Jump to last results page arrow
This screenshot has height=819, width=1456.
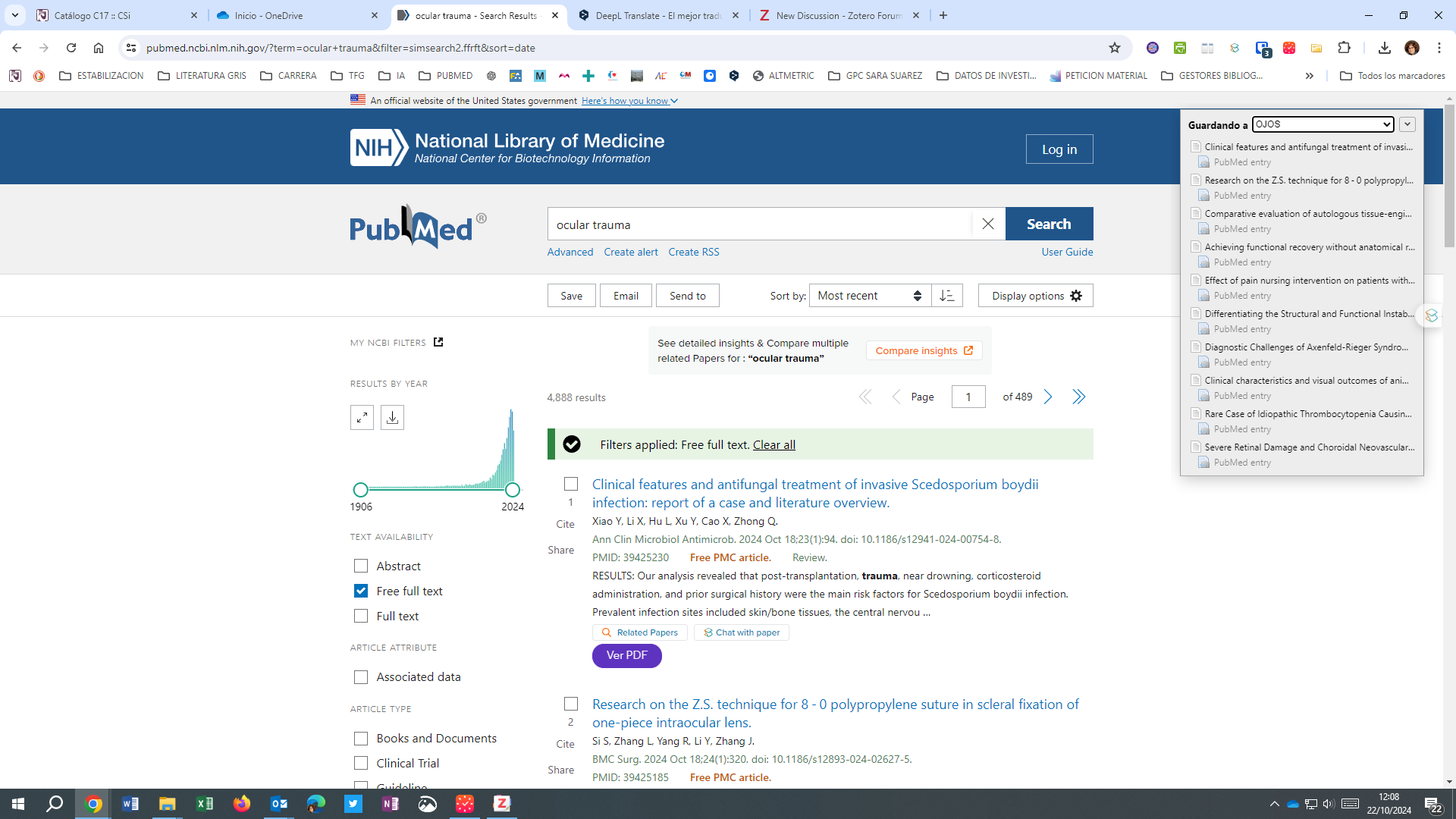[x=1078, y=397]
